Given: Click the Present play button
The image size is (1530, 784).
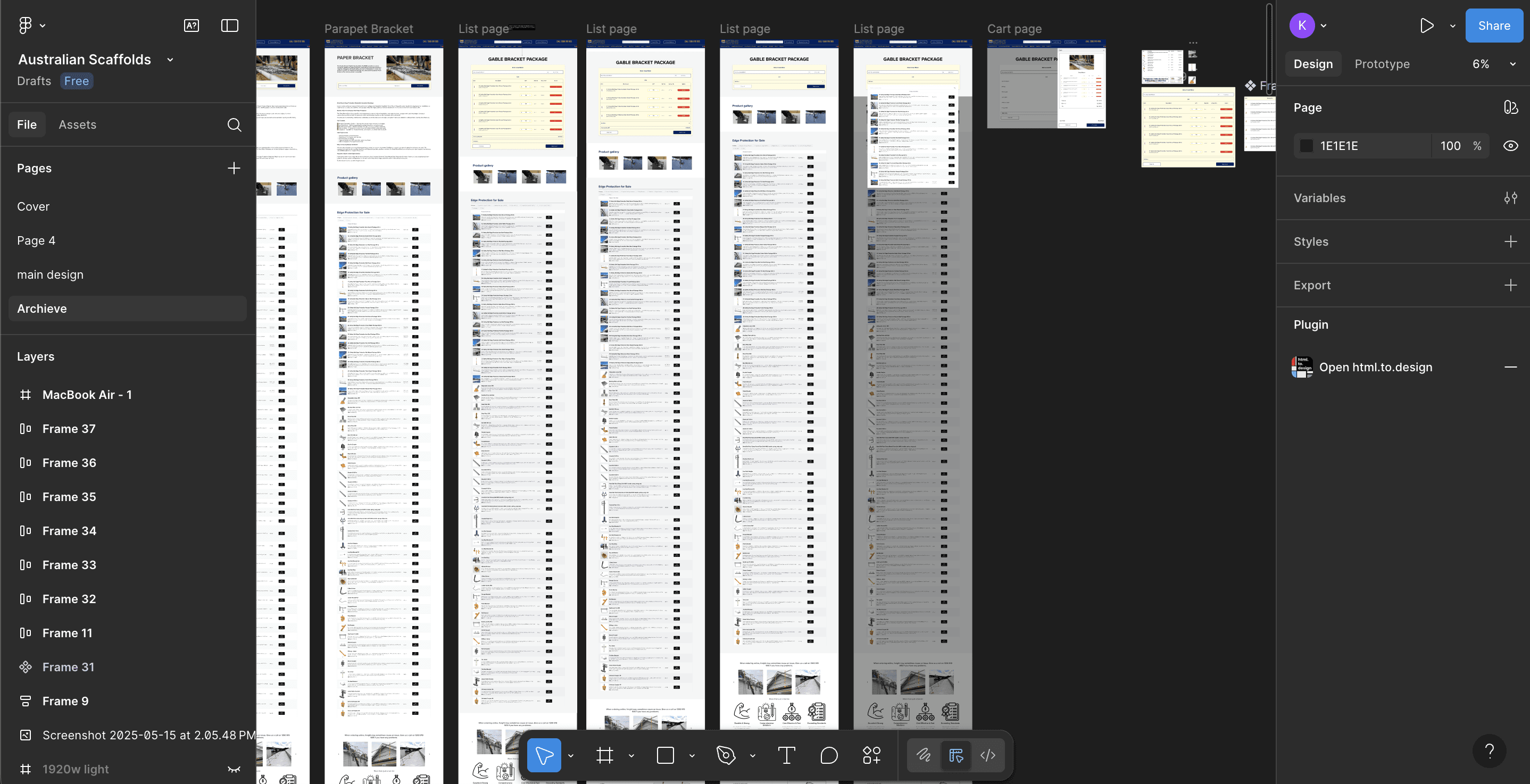Looking at the screenshot, I should (x=1427, y=26).
